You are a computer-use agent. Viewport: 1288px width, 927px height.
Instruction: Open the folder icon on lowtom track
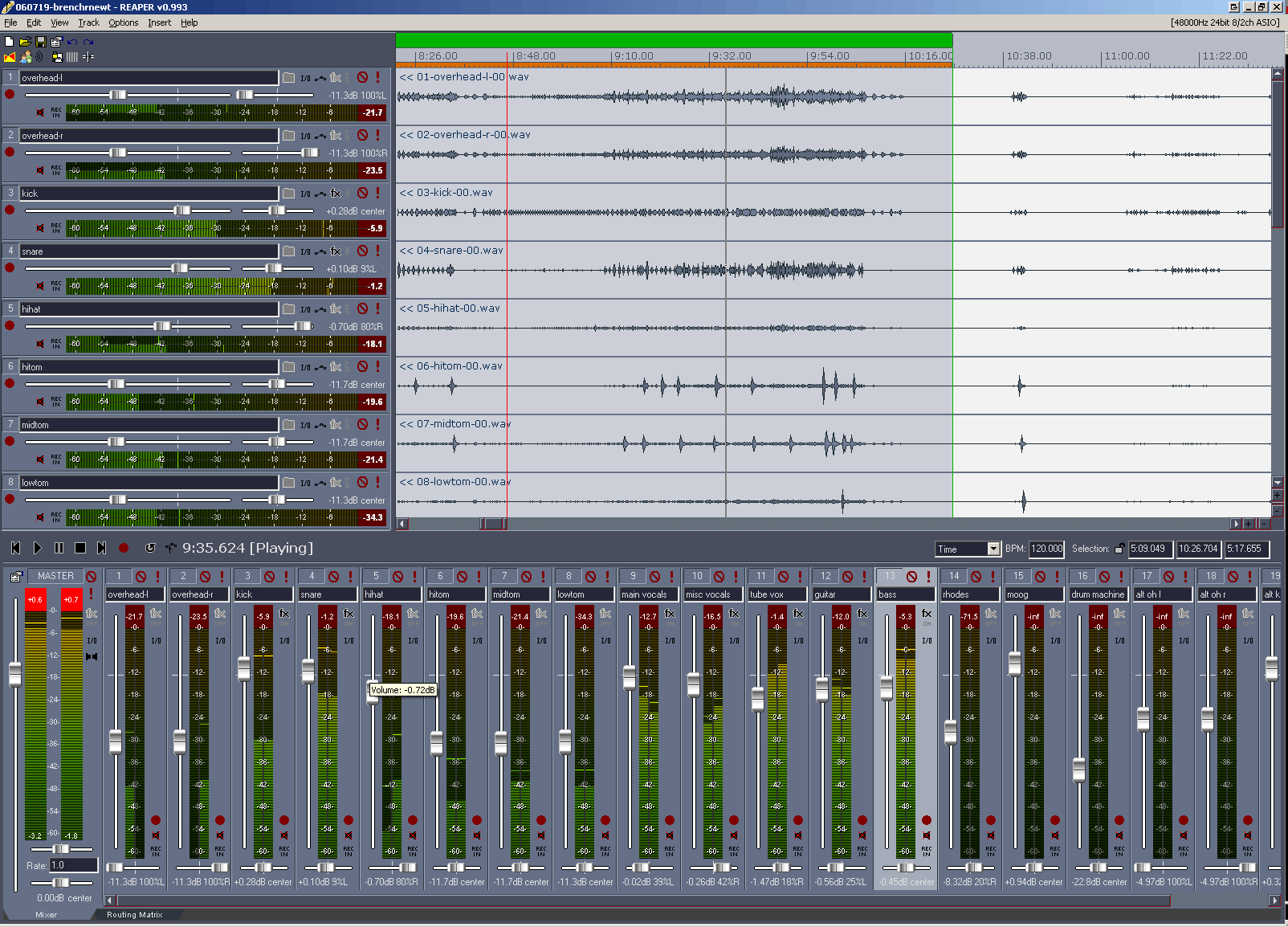[288, 483]
